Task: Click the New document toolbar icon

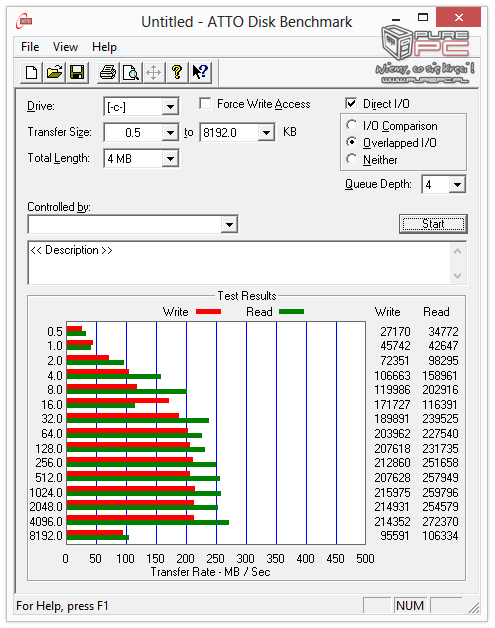Action: 31,72
